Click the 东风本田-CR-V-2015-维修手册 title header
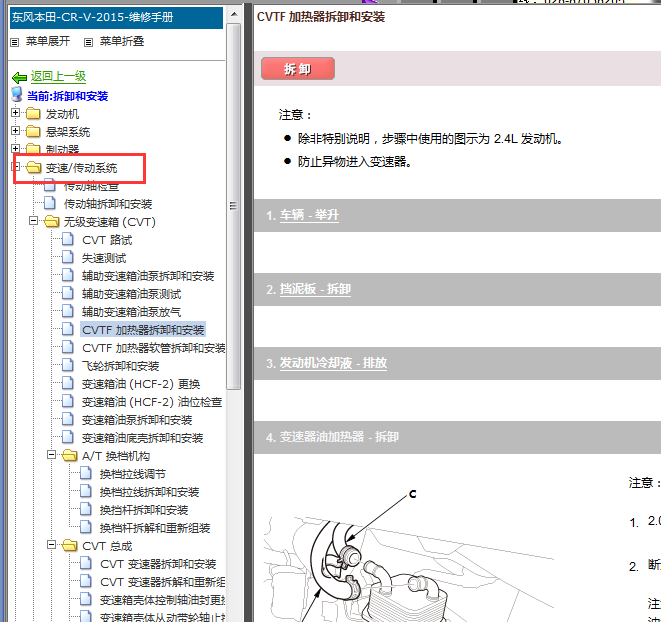The image size is (661, 622). 116,17
